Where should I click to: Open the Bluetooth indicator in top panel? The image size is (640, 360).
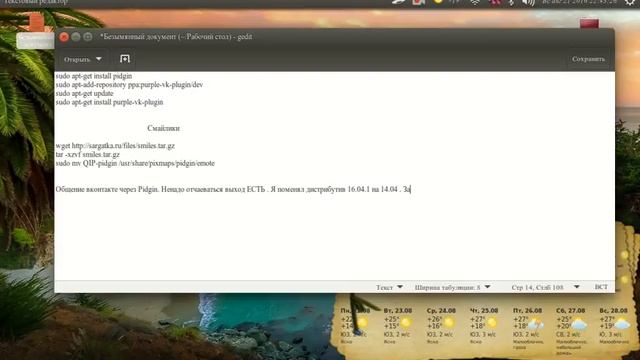click(x=511, y=2)
